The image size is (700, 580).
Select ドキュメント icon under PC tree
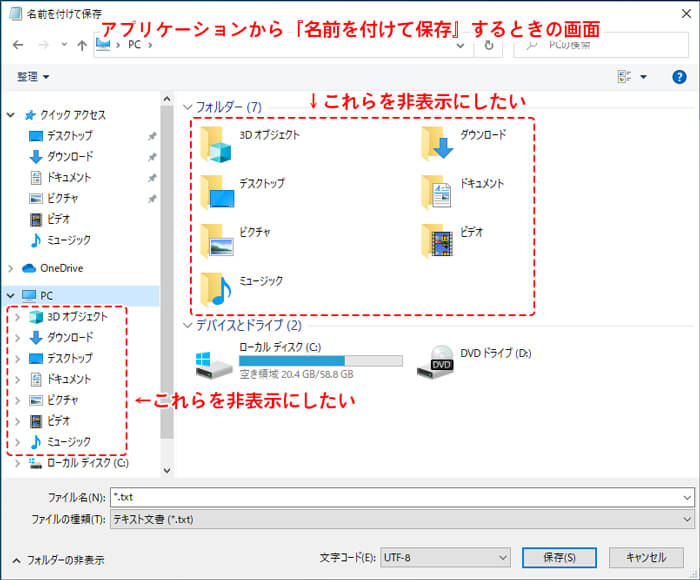pos(36,380)
